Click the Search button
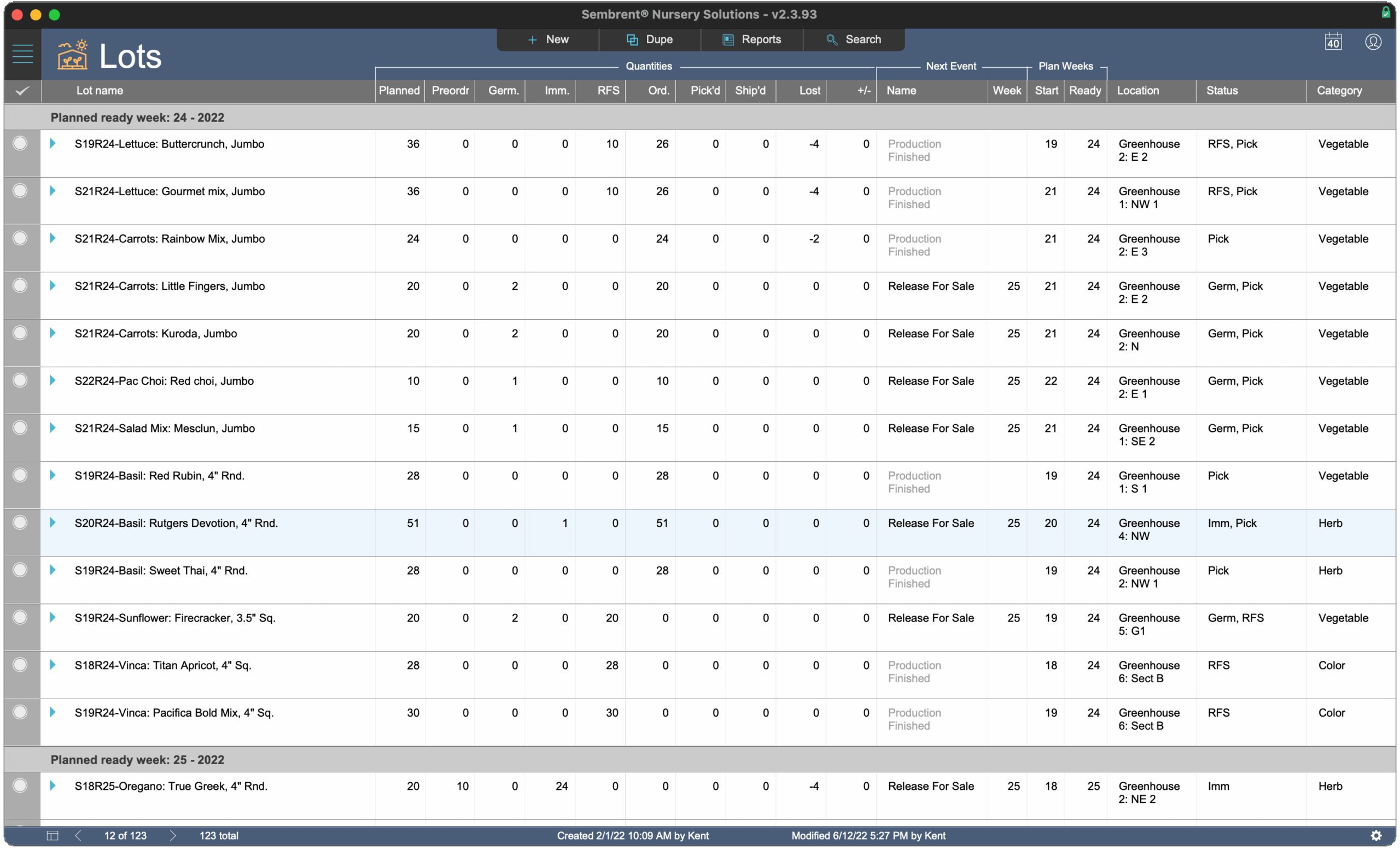The height and width of the screenshot is (850, 1400). 854,40
